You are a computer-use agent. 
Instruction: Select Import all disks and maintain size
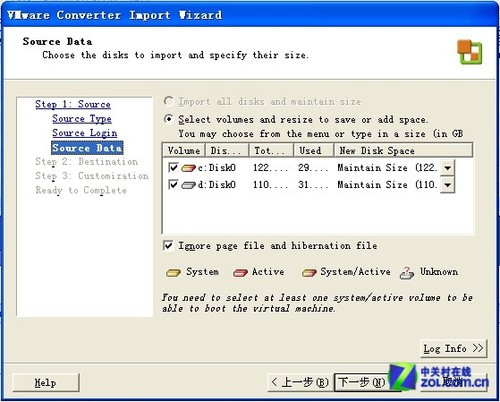click(168, 101)
